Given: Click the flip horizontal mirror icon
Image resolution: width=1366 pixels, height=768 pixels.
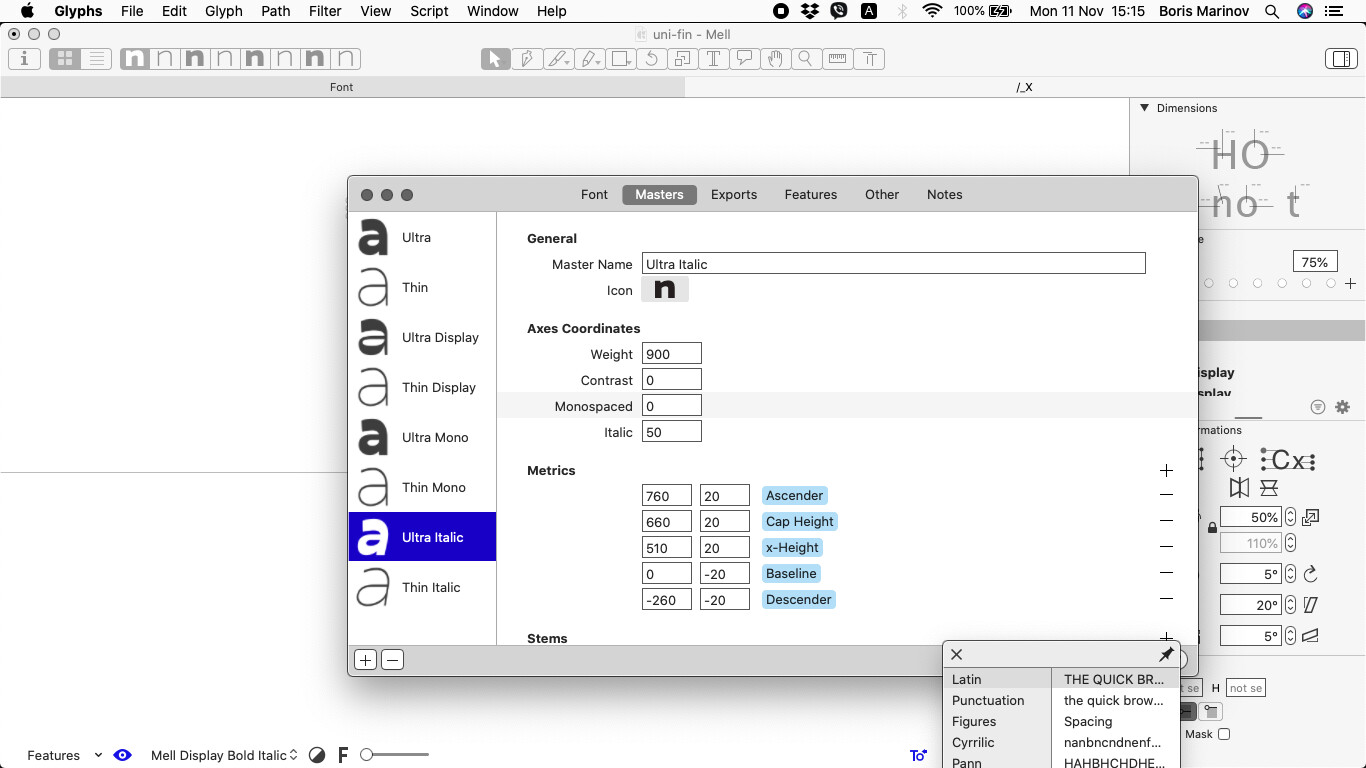Looking at the screenshot, I should [x=1239, y=488].
